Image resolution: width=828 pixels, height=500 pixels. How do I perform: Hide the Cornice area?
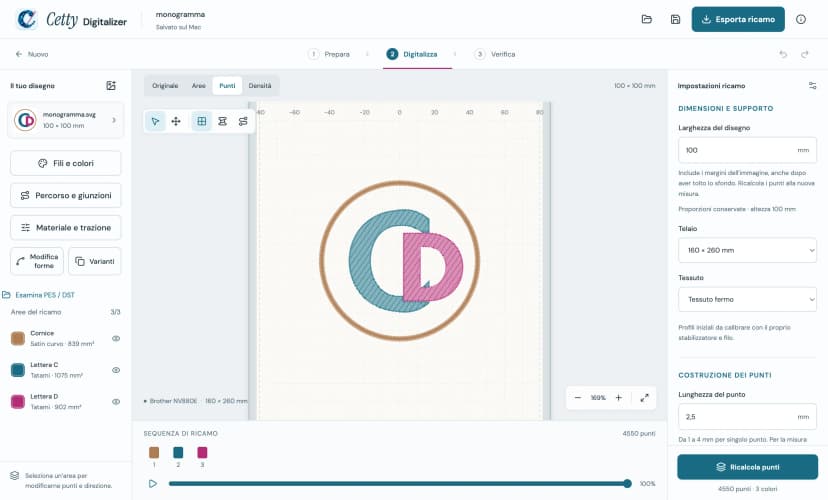[x=116, y=338]
